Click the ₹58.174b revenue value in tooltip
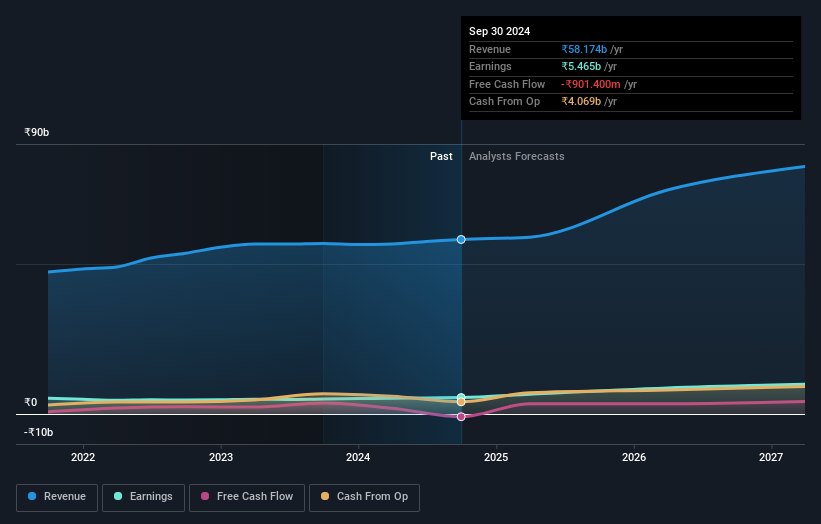 point(584,49)
